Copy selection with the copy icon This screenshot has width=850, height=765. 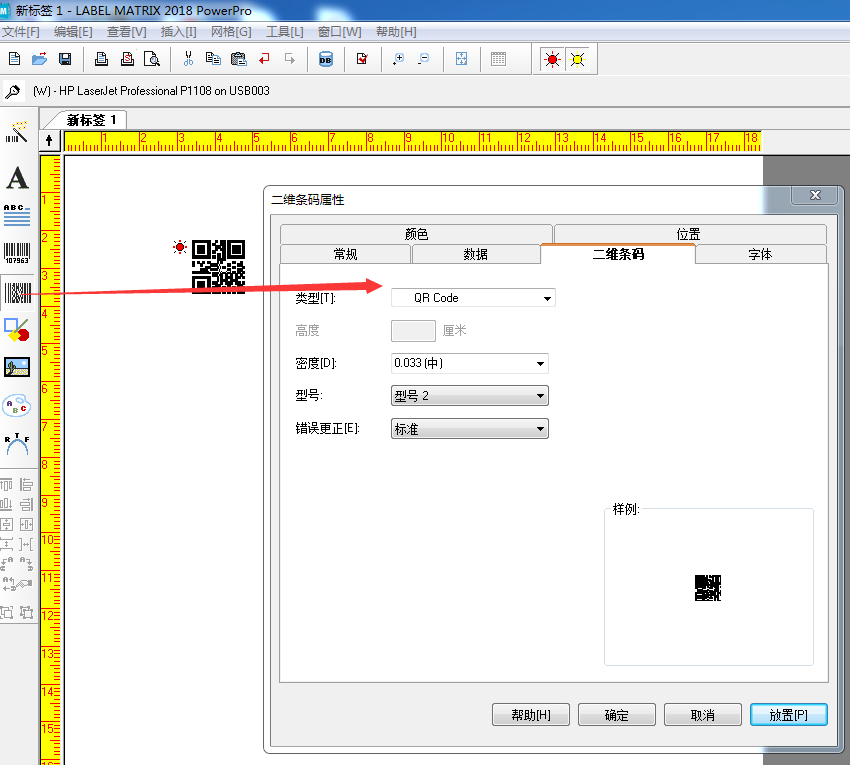(213, 59)
